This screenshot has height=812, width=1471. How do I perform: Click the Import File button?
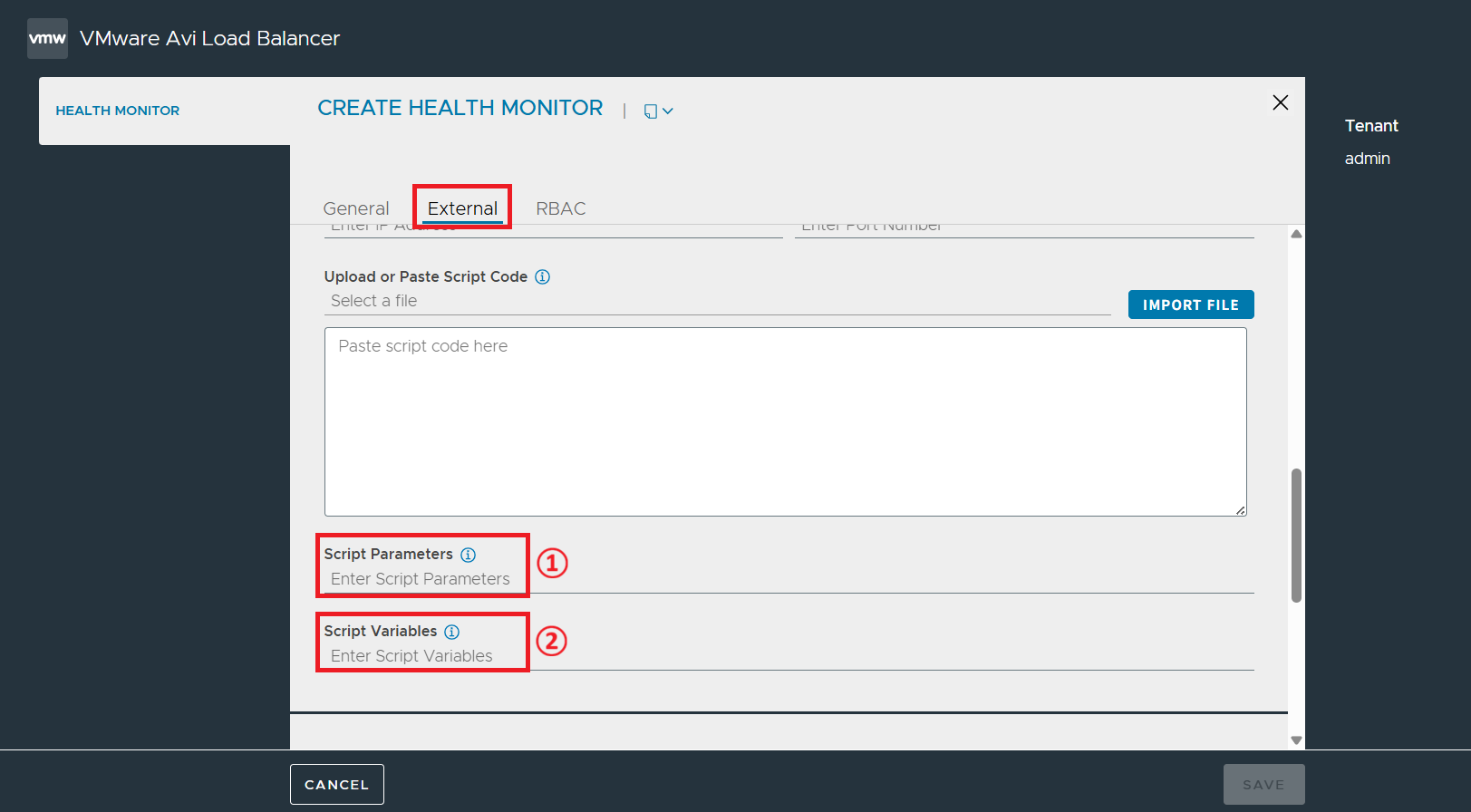[1191, 304]
